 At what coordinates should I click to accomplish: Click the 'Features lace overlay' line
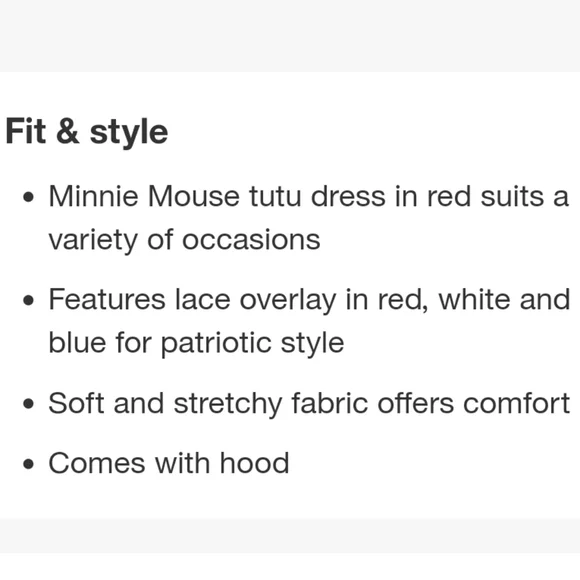coord(309,300)
